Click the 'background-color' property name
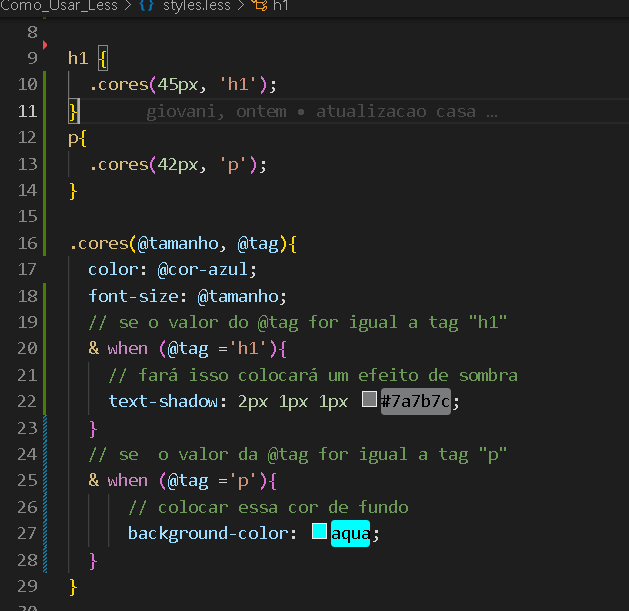The height and width of the screenshot is (611, 629). (208, 534)
